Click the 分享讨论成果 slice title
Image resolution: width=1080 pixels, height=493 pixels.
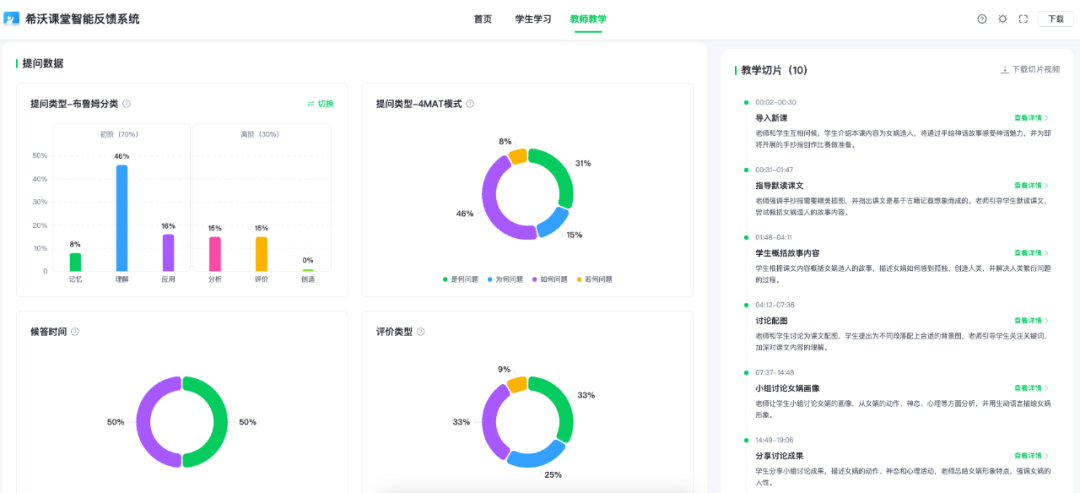(x=780, y=456)
